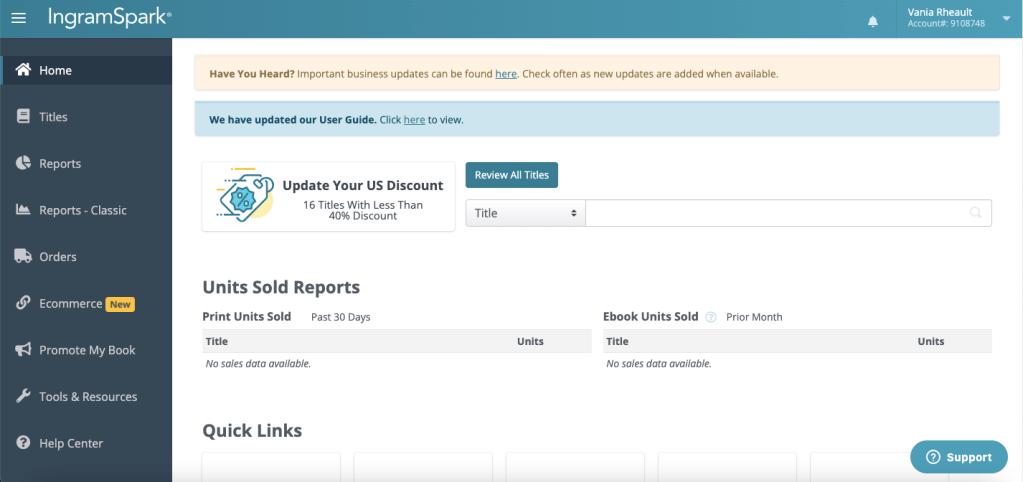This screenshot has height=482, width=1023.
Task: Expand the Vania Rheault account dropdown
Action: (x=1005, y=18)
